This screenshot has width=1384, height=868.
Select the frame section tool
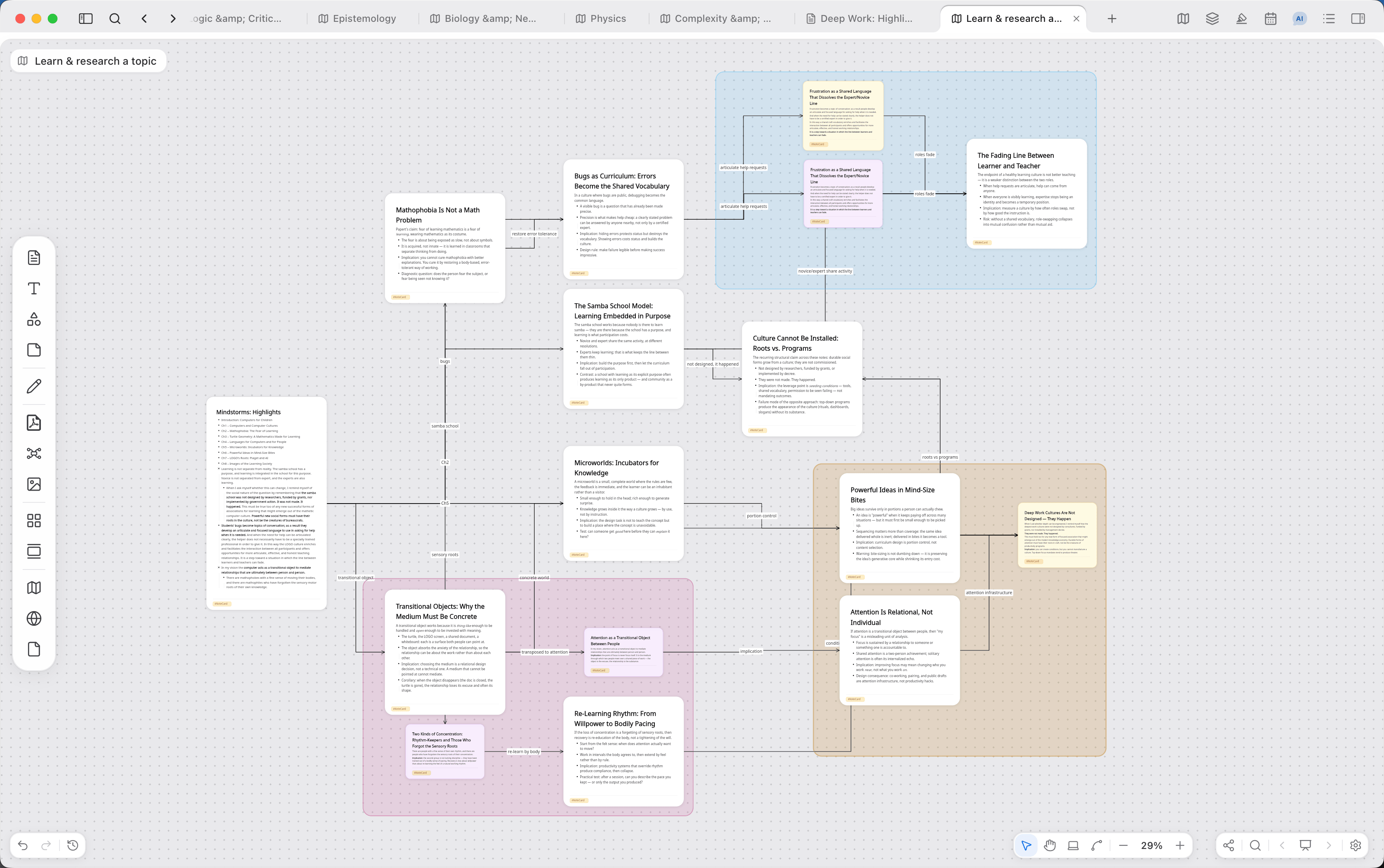[x=34, y=551]
